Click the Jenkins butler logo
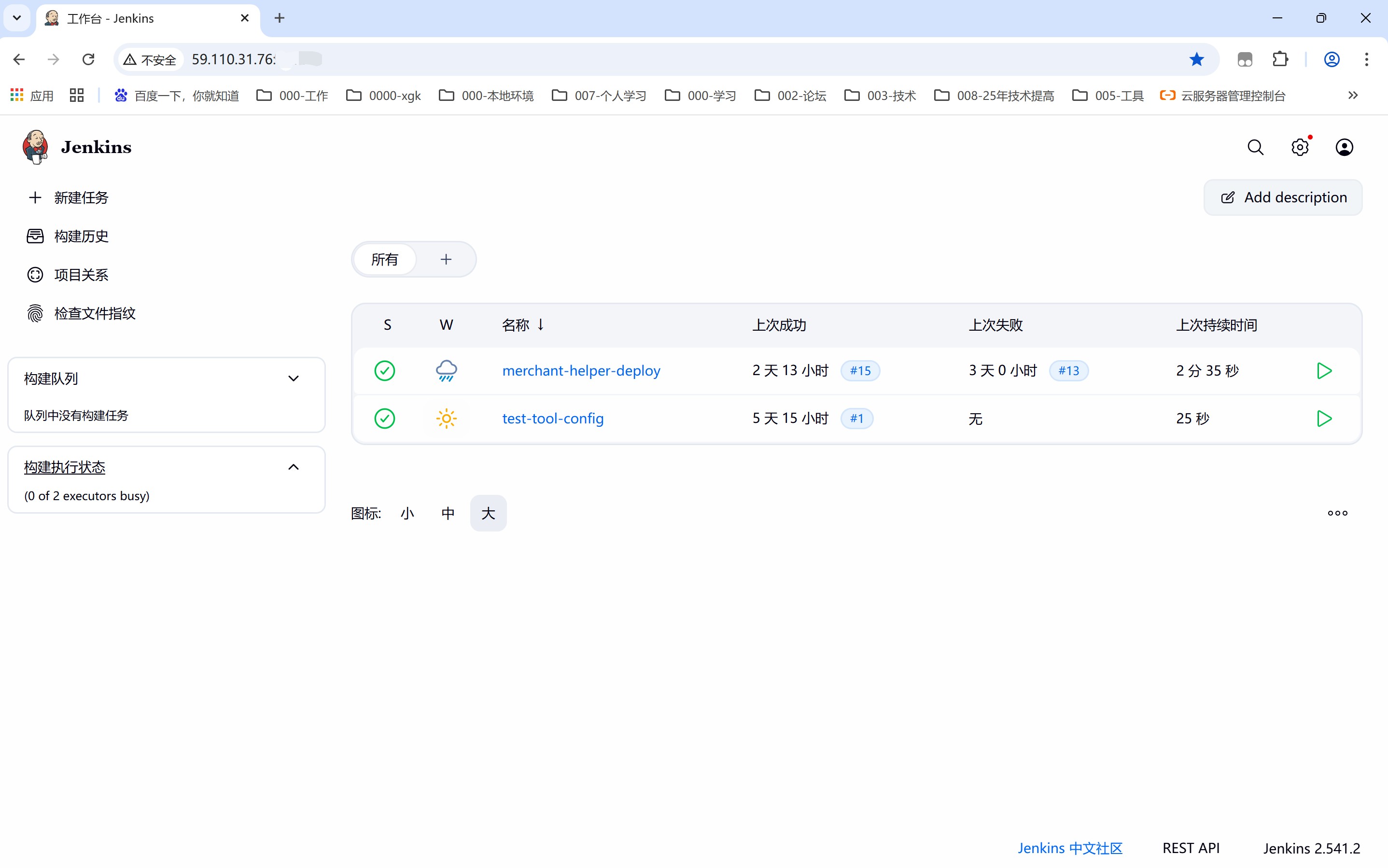 [x=35, y=147]
